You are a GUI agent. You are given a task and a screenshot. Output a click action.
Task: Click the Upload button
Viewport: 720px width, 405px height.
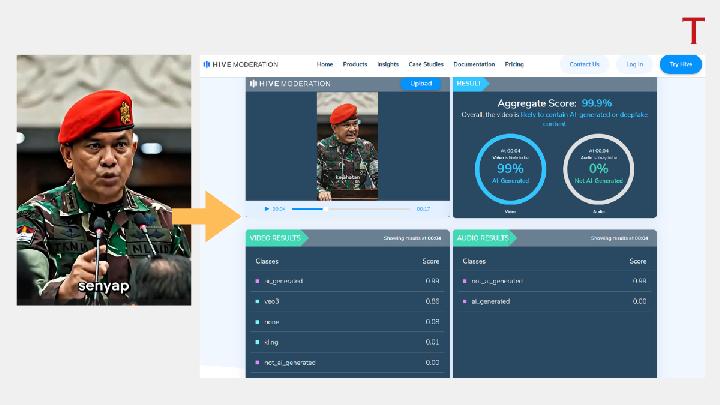coord(420,83)
